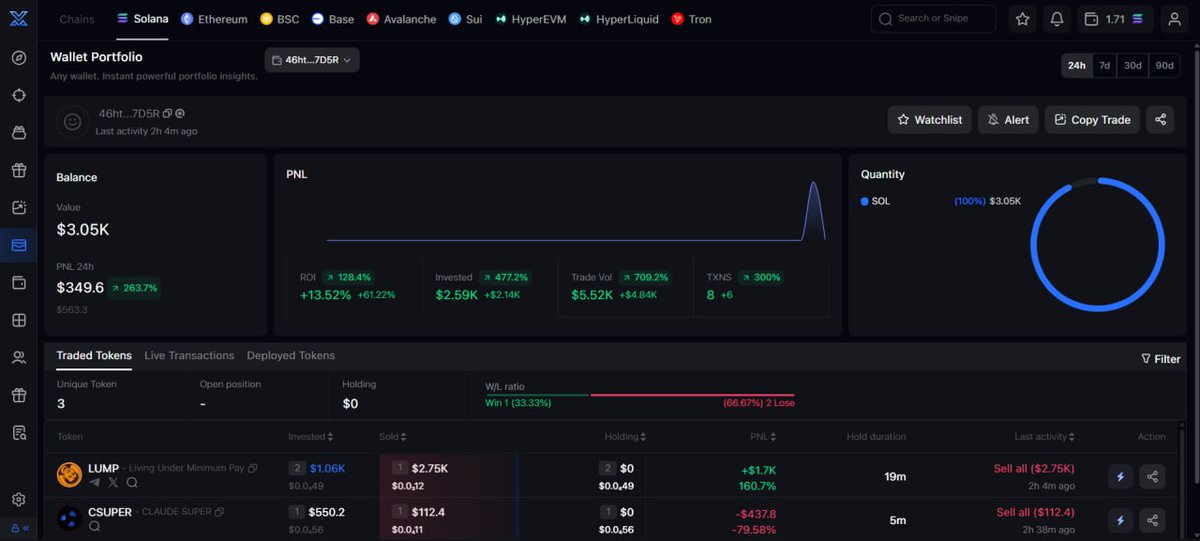The height and width of the screenshot is (541, 1200).
Task: Open the Live Transactions tab
Action: click(189, 356)
